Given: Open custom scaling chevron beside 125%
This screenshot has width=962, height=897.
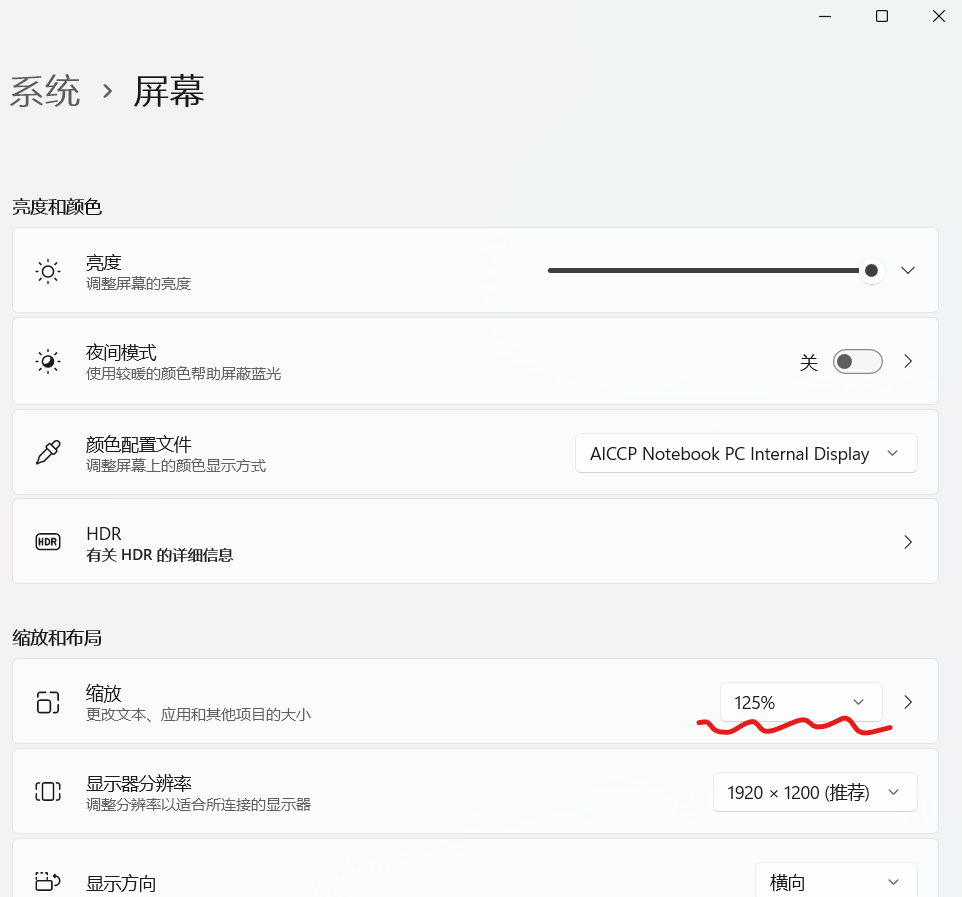Looking at the screenshot, I should [x=909, y=702].
